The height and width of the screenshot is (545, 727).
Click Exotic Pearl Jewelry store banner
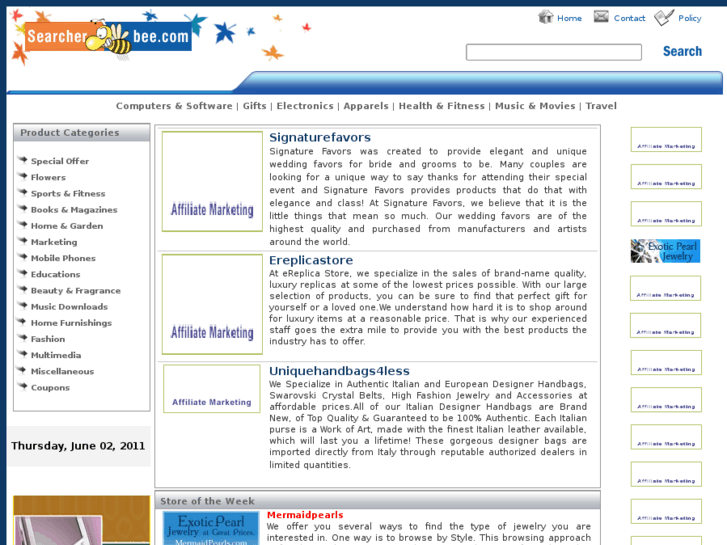211,528
